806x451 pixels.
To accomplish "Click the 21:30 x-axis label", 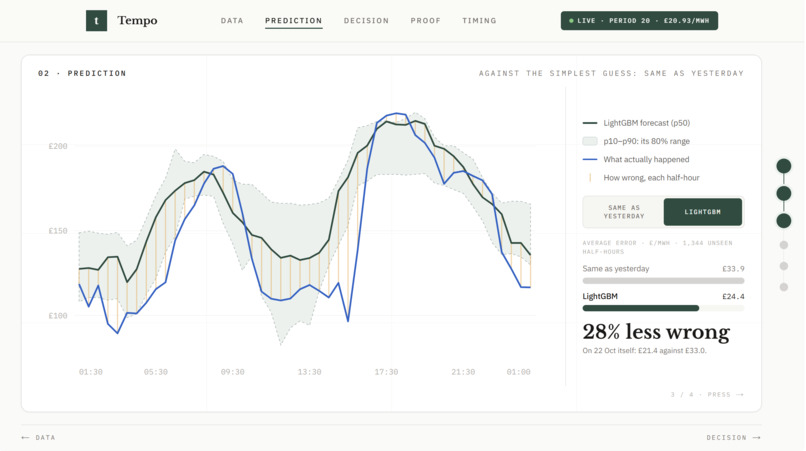I will point(463,372).
